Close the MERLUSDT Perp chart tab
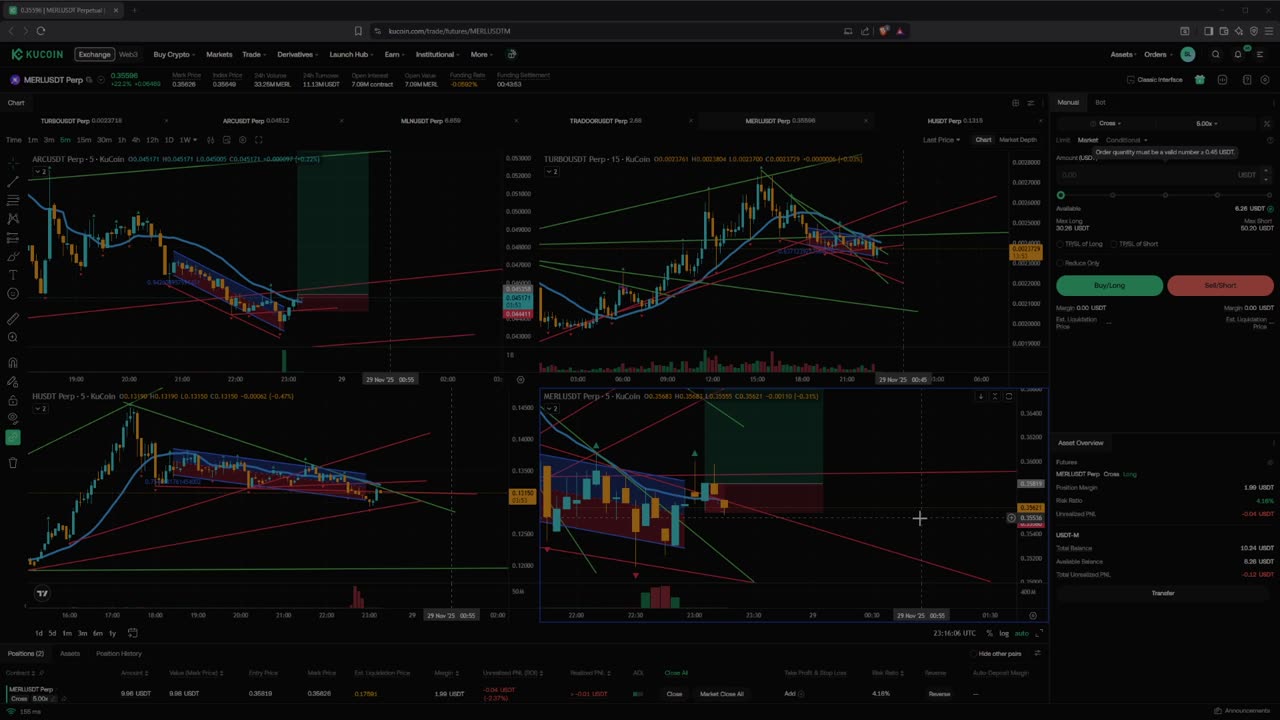 click(866, 121)
